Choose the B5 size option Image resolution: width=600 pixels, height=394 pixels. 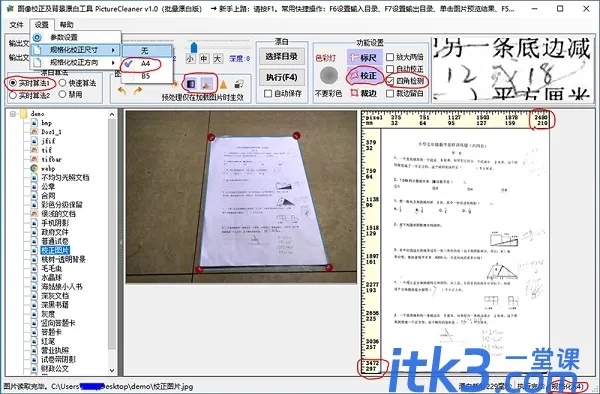(147, 76)
